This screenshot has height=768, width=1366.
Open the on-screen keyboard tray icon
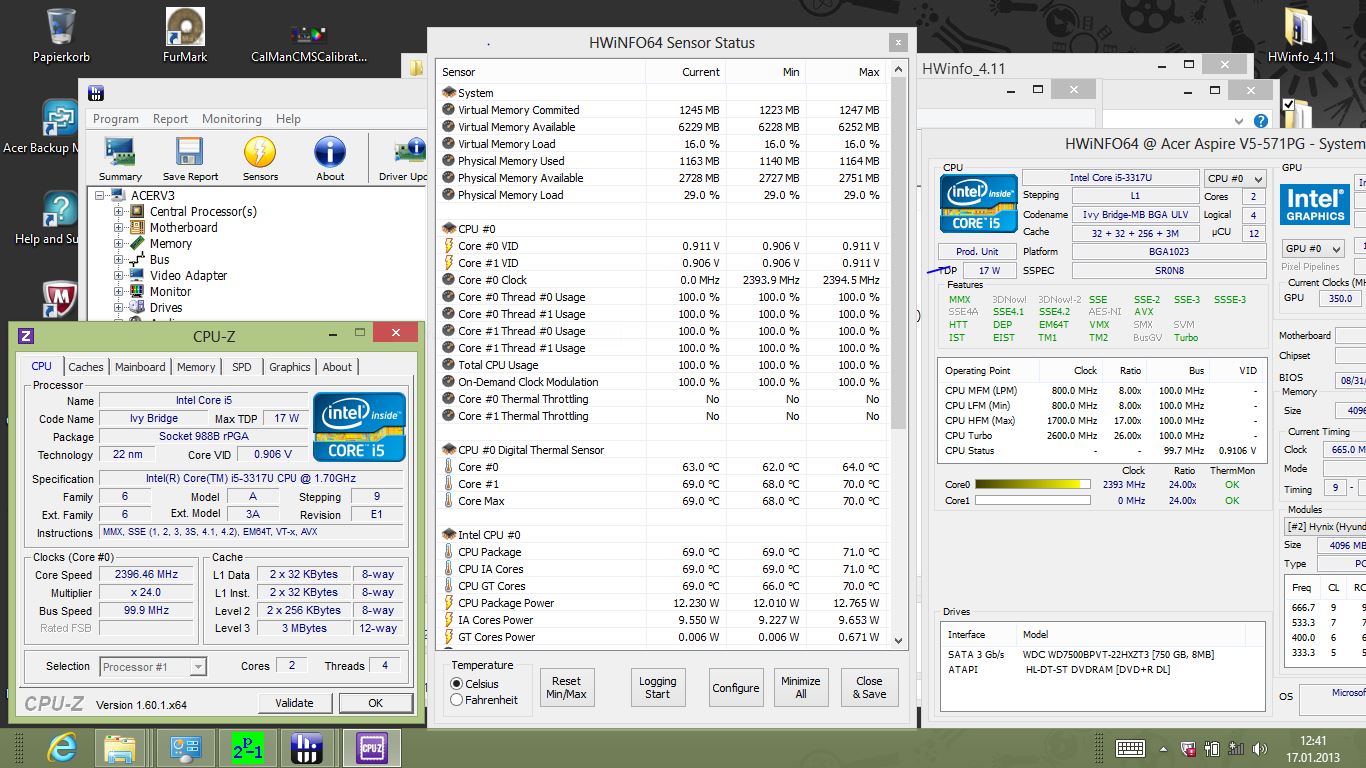1130,748
